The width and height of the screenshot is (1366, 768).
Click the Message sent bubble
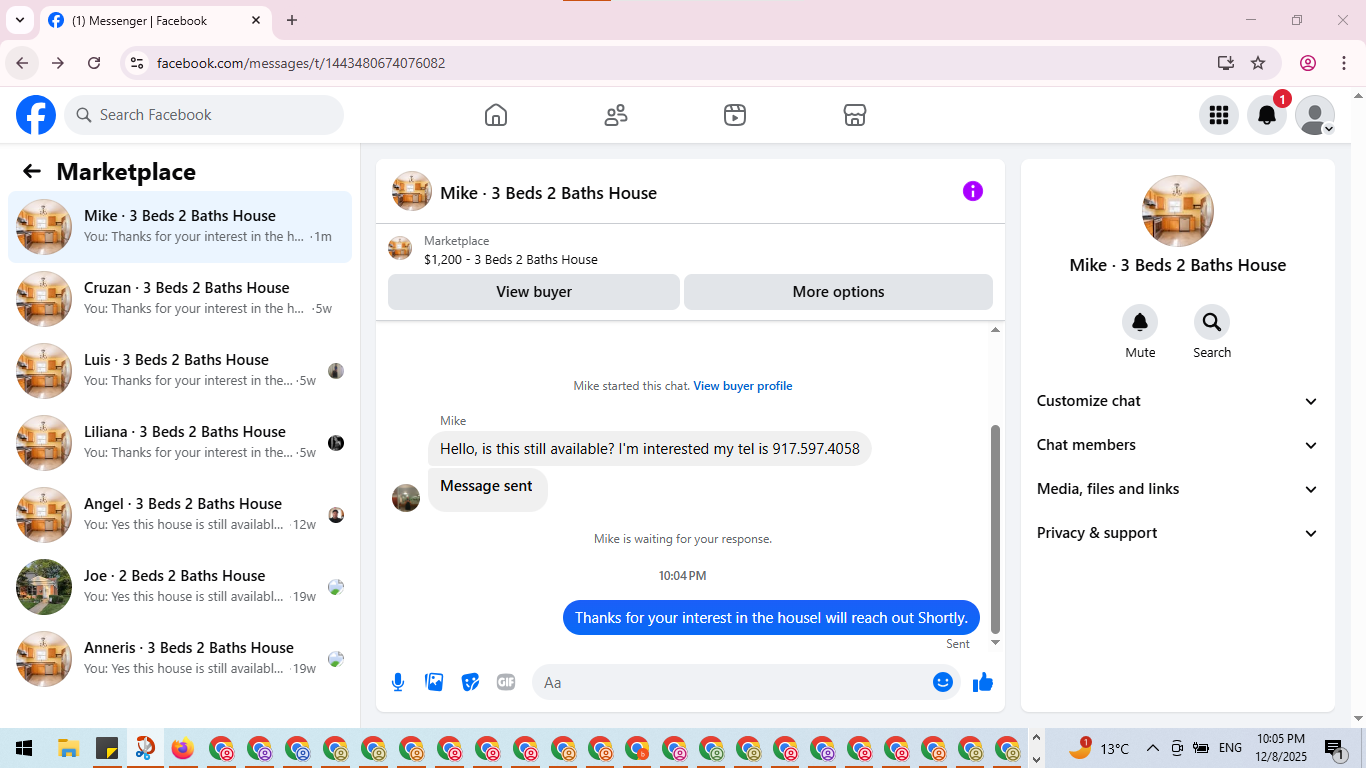487,489
